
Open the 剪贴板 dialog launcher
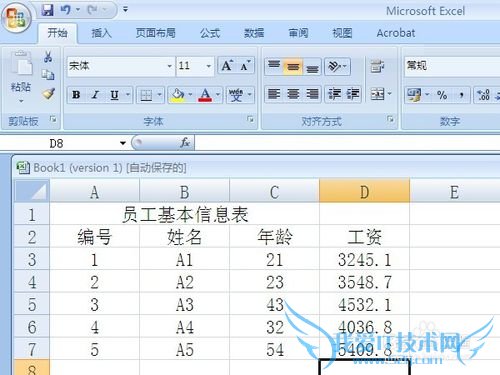click(53, 119)
